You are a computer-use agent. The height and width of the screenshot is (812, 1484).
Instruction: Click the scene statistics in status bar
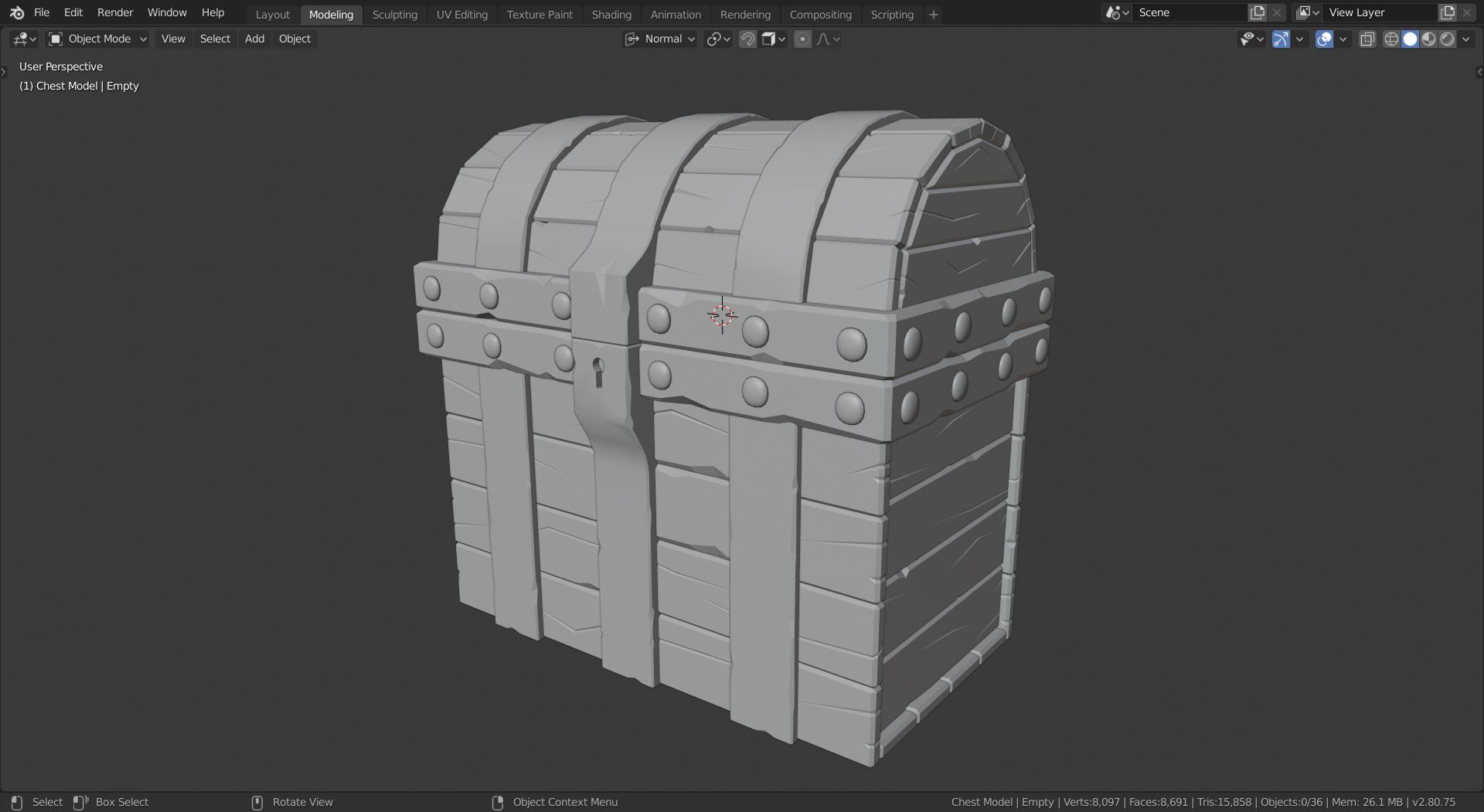(1203, 803)
